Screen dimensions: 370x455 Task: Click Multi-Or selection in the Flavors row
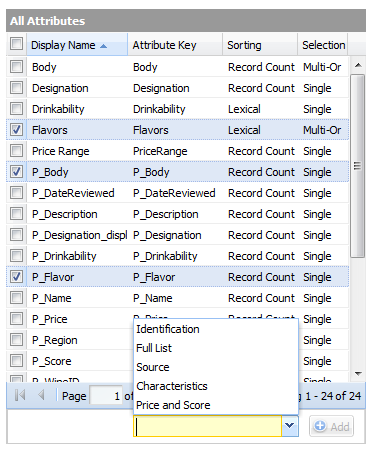pos(322,130)
